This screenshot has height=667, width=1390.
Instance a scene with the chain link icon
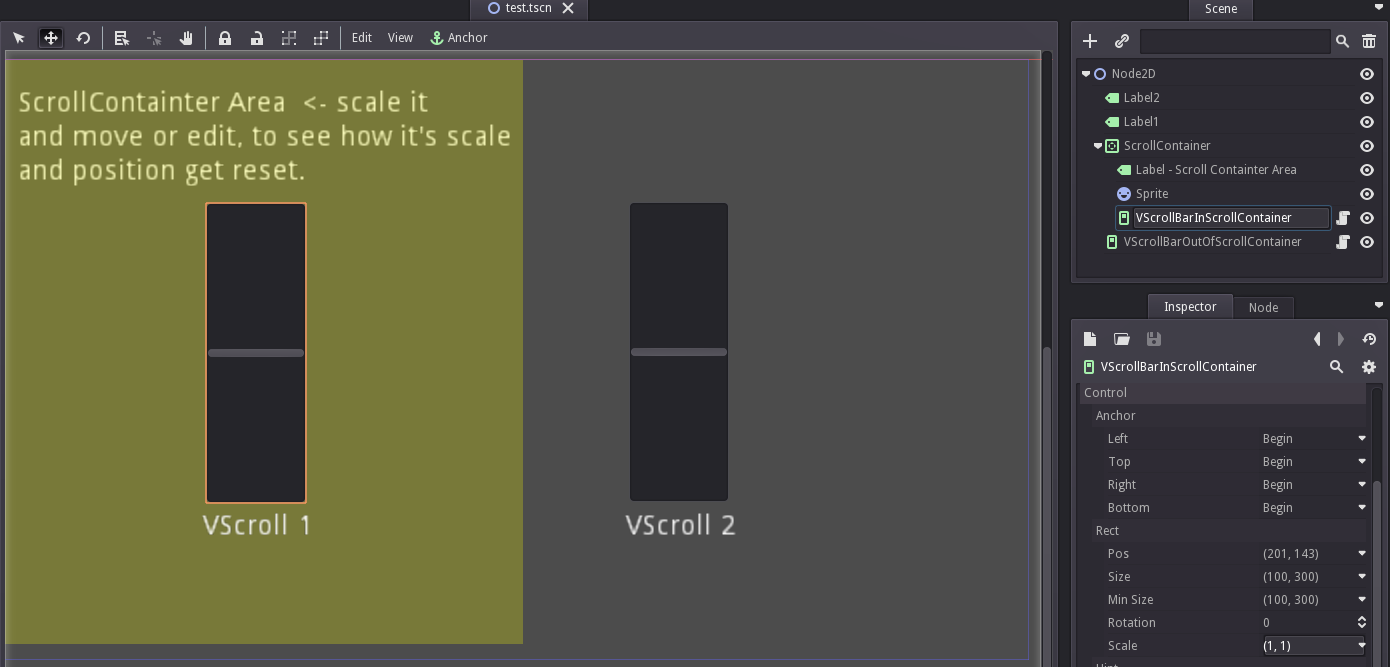[1122, 41]
